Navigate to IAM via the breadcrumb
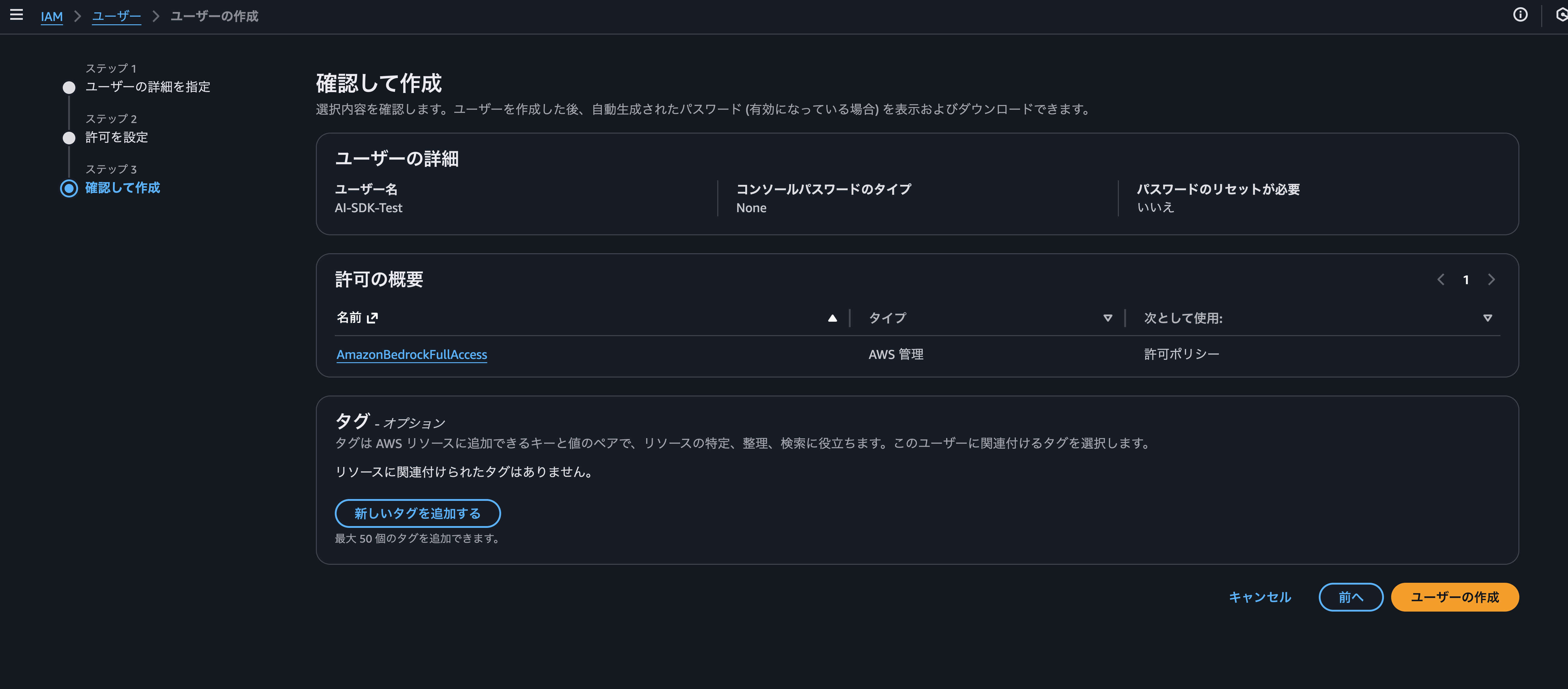 click(x=51, y=17)
